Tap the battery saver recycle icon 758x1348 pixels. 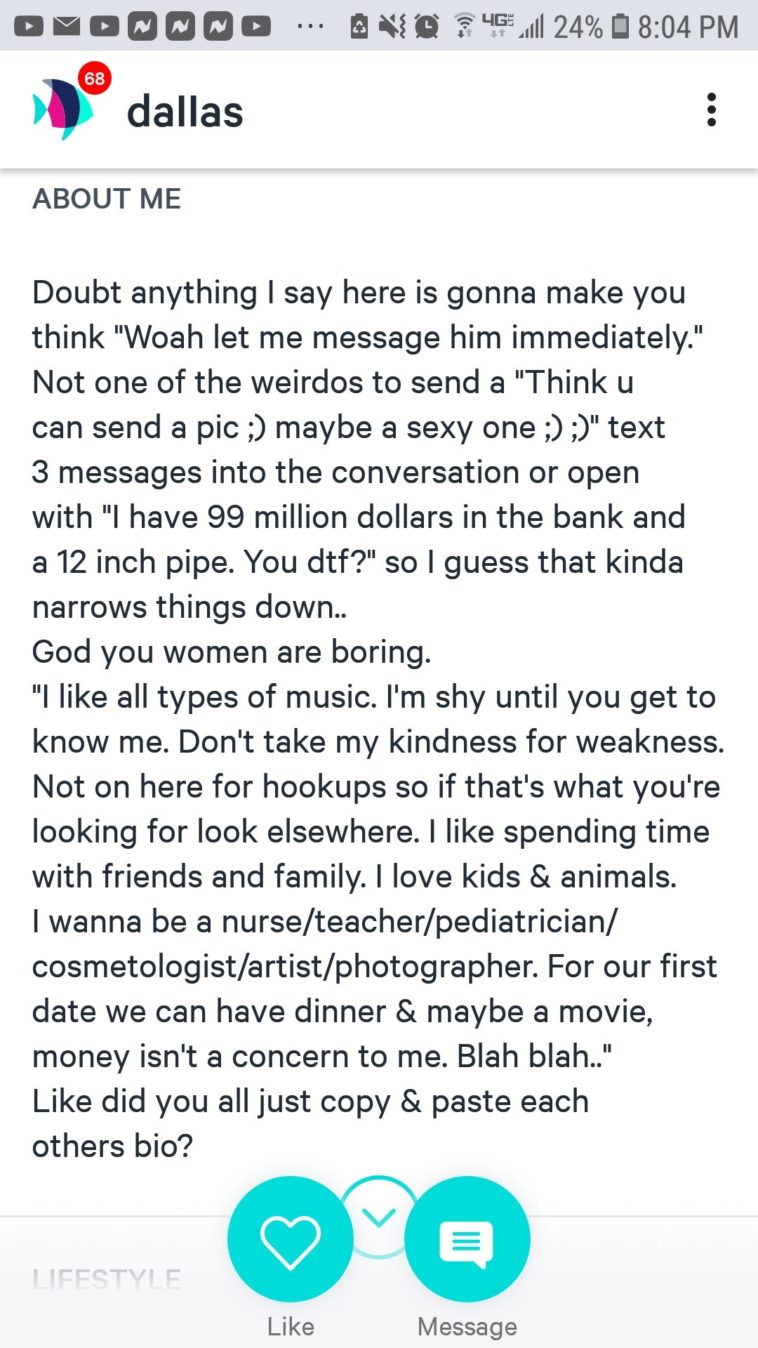[359, 27]
